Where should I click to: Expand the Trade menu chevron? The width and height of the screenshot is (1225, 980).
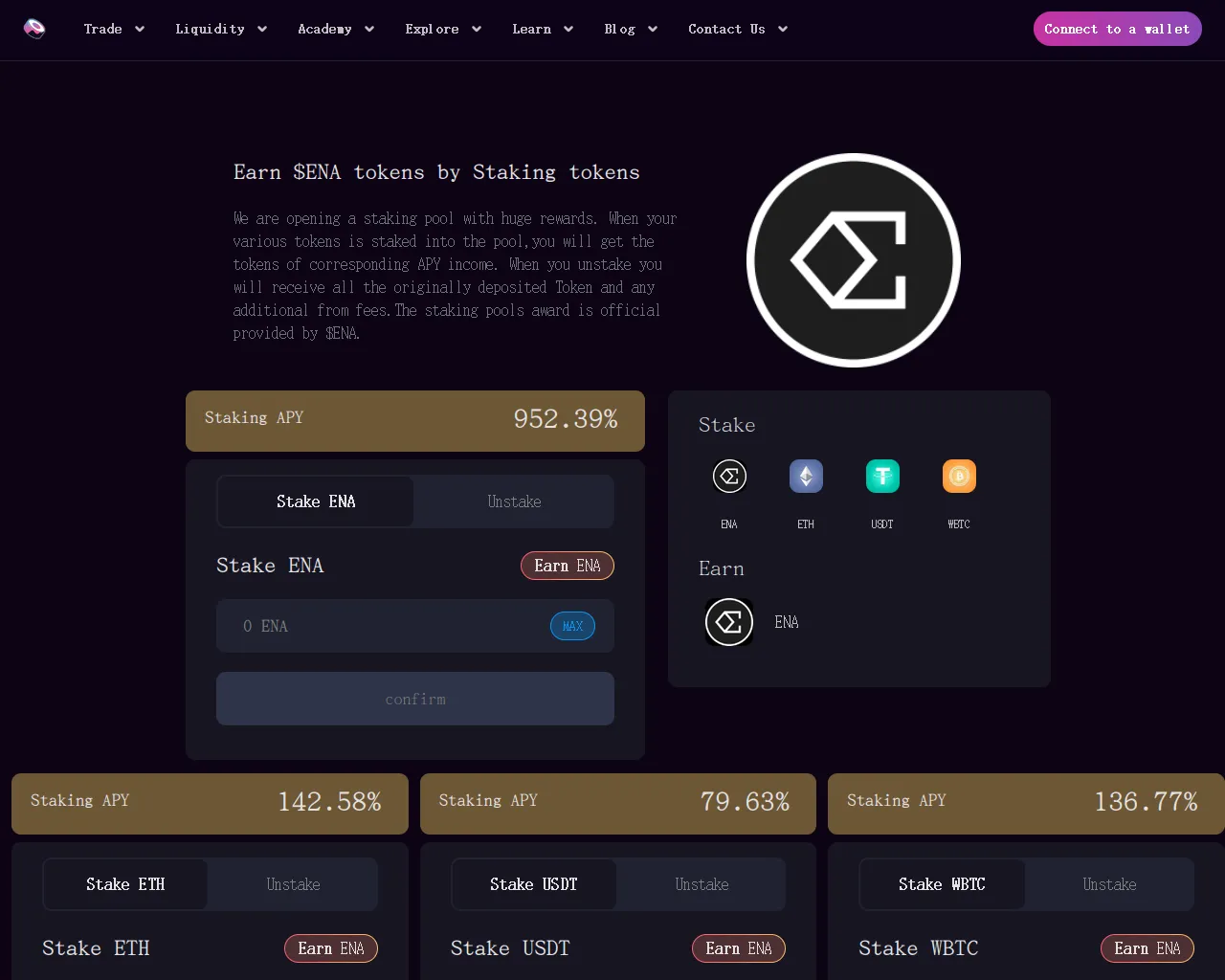(140, 29)
